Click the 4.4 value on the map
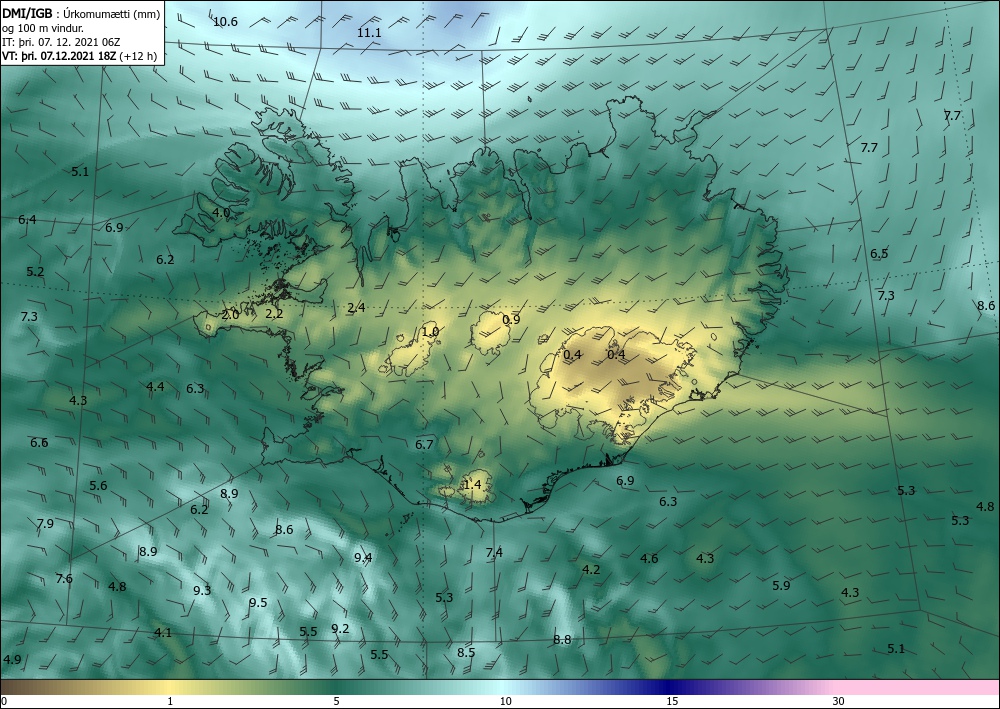The width and height of the screenshot is (1000, 709). (155, 386)
